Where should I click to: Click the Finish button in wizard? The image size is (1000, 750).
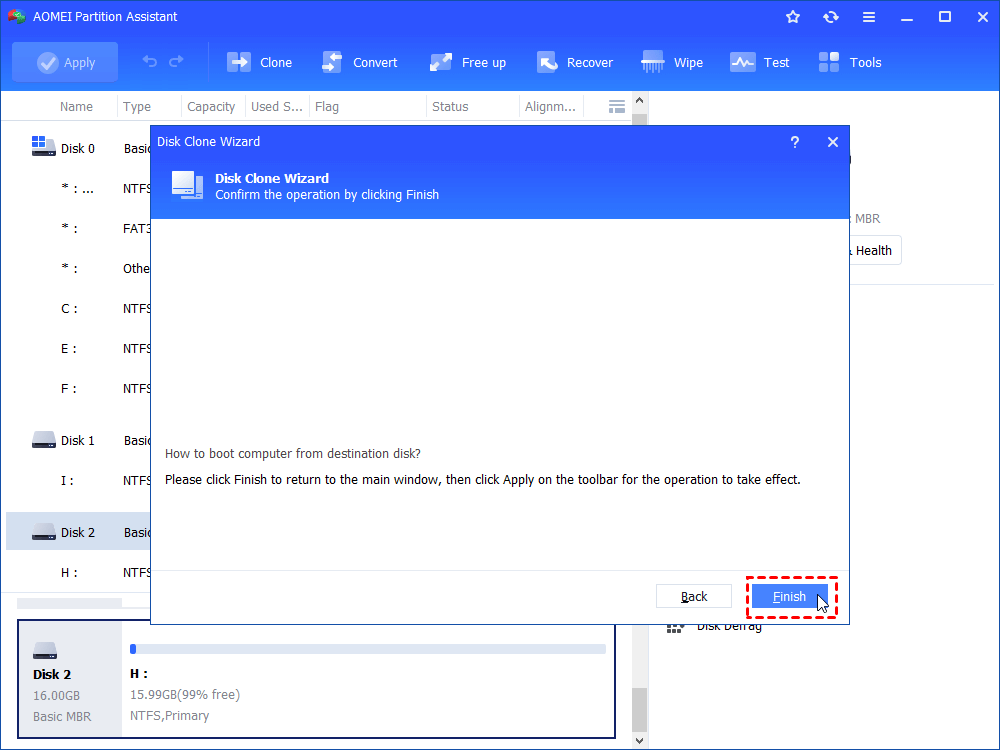click(x=790, y=596)
